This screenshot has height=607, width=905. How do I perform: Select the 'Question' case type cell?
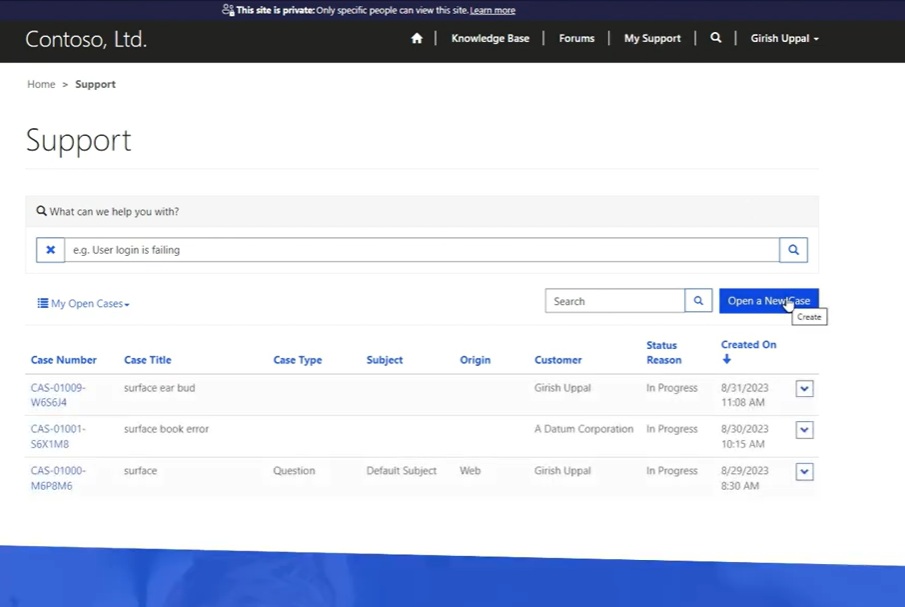coord(294,471)
